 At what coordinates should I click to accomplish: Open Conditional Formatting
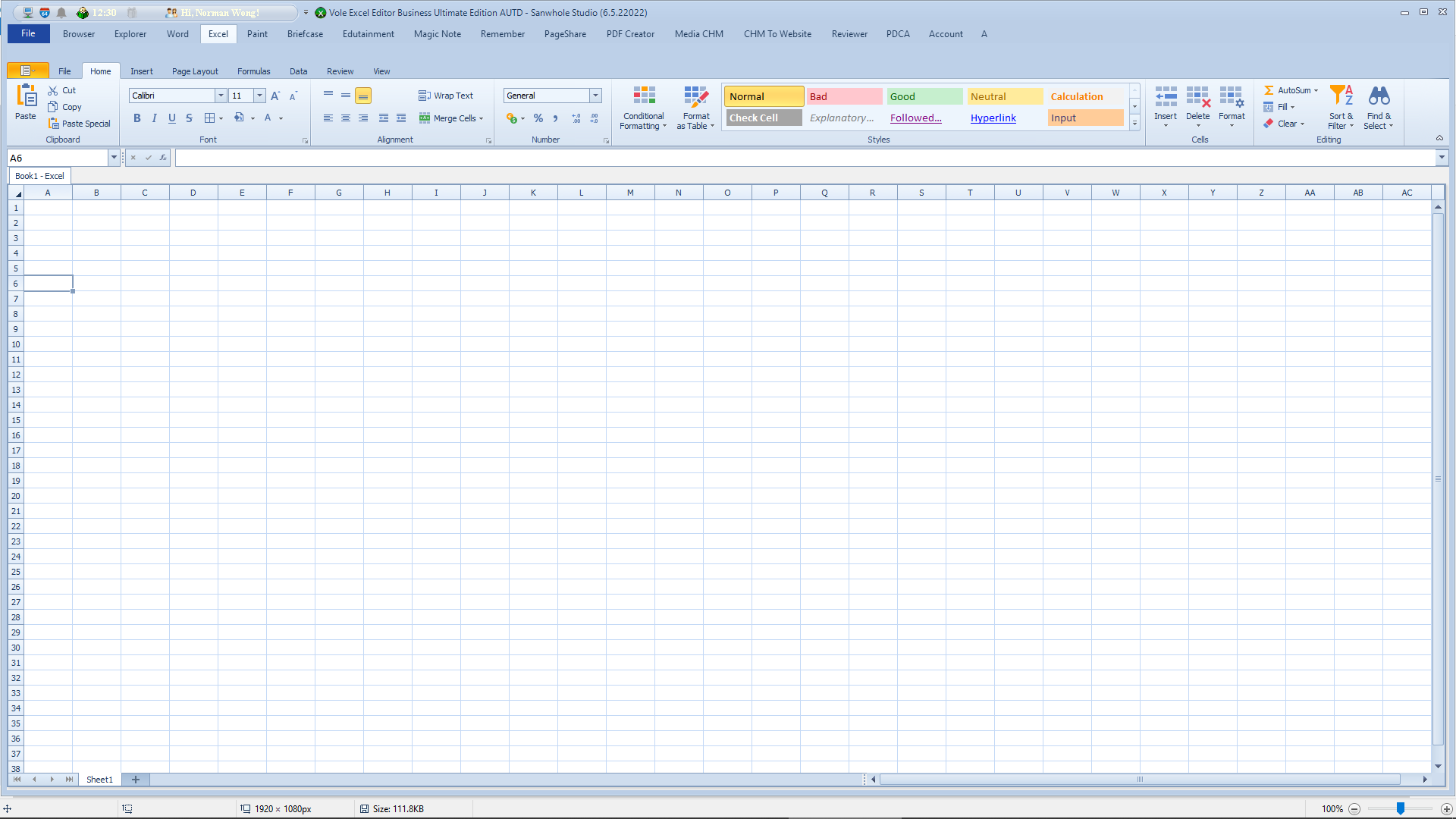click(643, 107)
